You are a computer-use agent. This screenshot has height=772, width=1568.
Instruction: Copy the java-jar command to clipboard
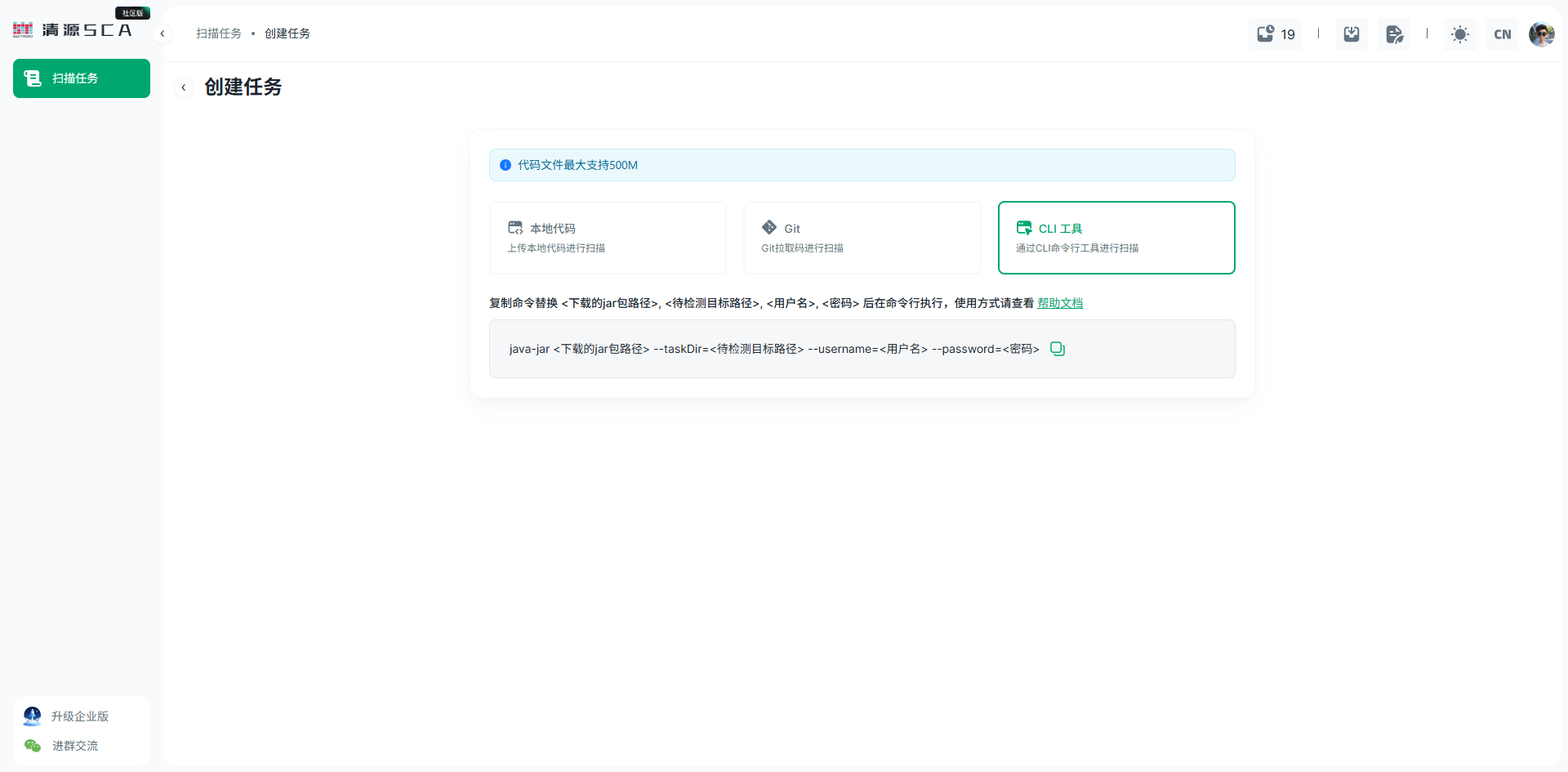1058,349
